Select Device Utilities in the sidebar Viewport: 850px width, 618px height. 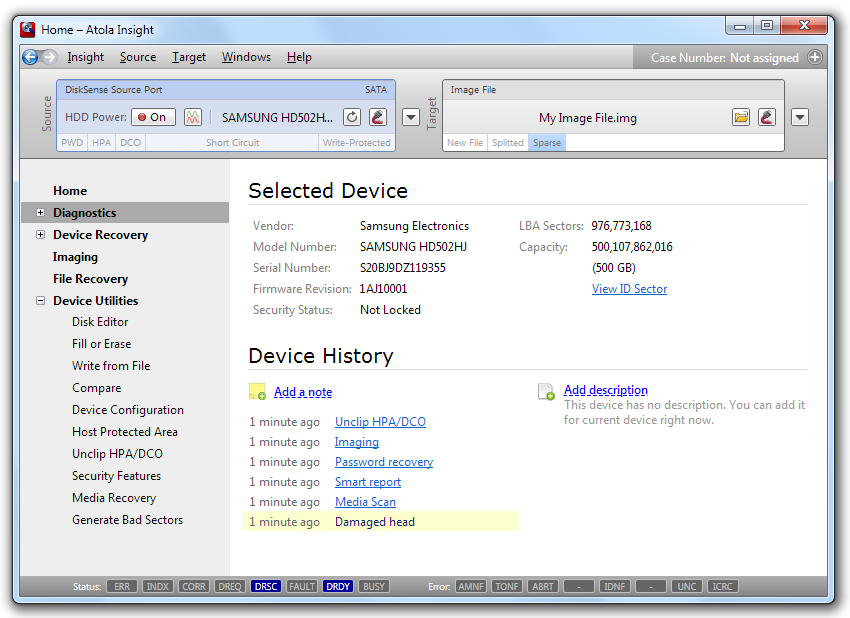[x=95, y=300]
